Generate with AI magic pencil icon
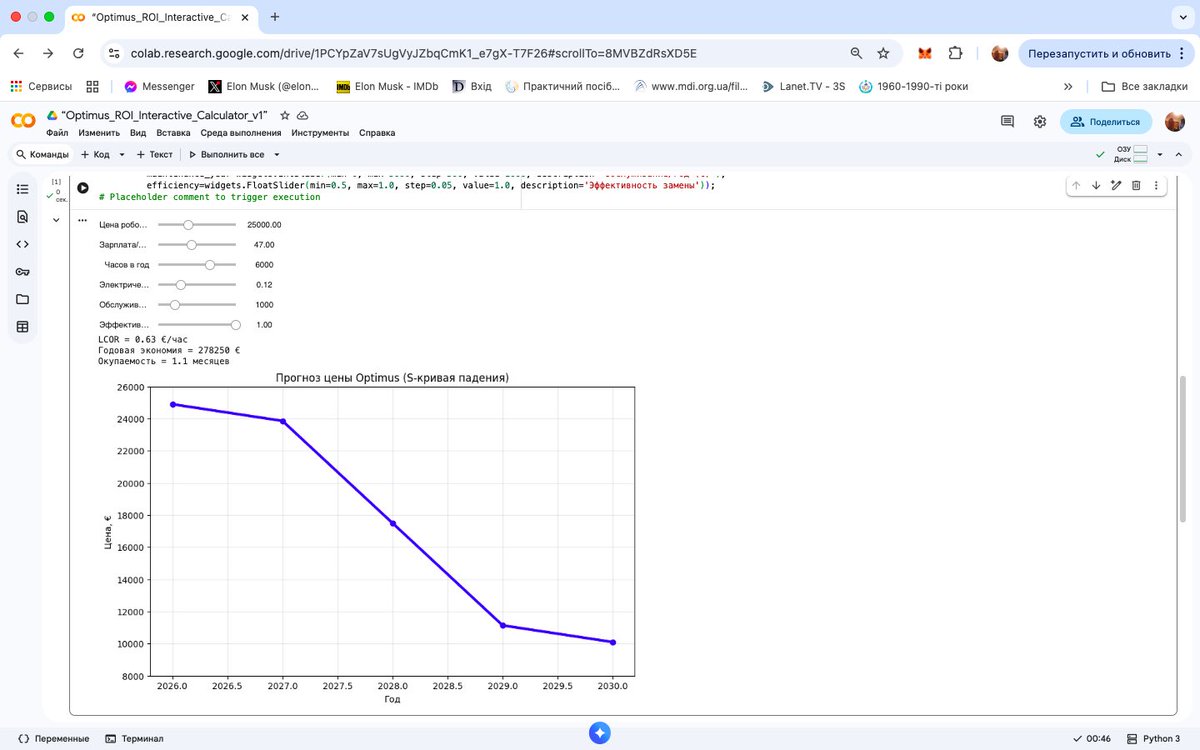This screenshot has height=750, width=1200. [x=1116, y=185]
